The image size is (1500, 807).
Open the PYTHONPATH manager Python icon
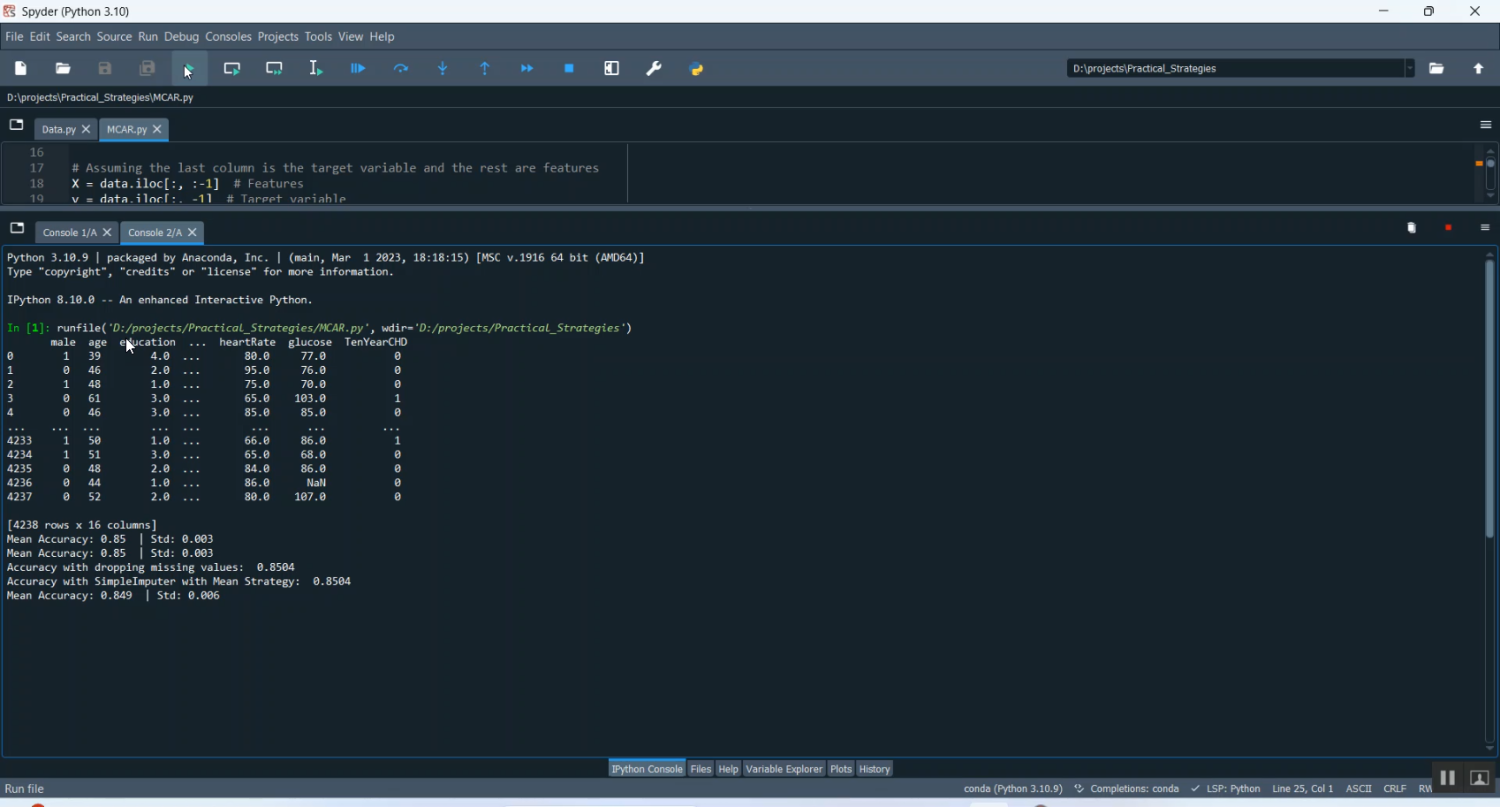[697, 69]
